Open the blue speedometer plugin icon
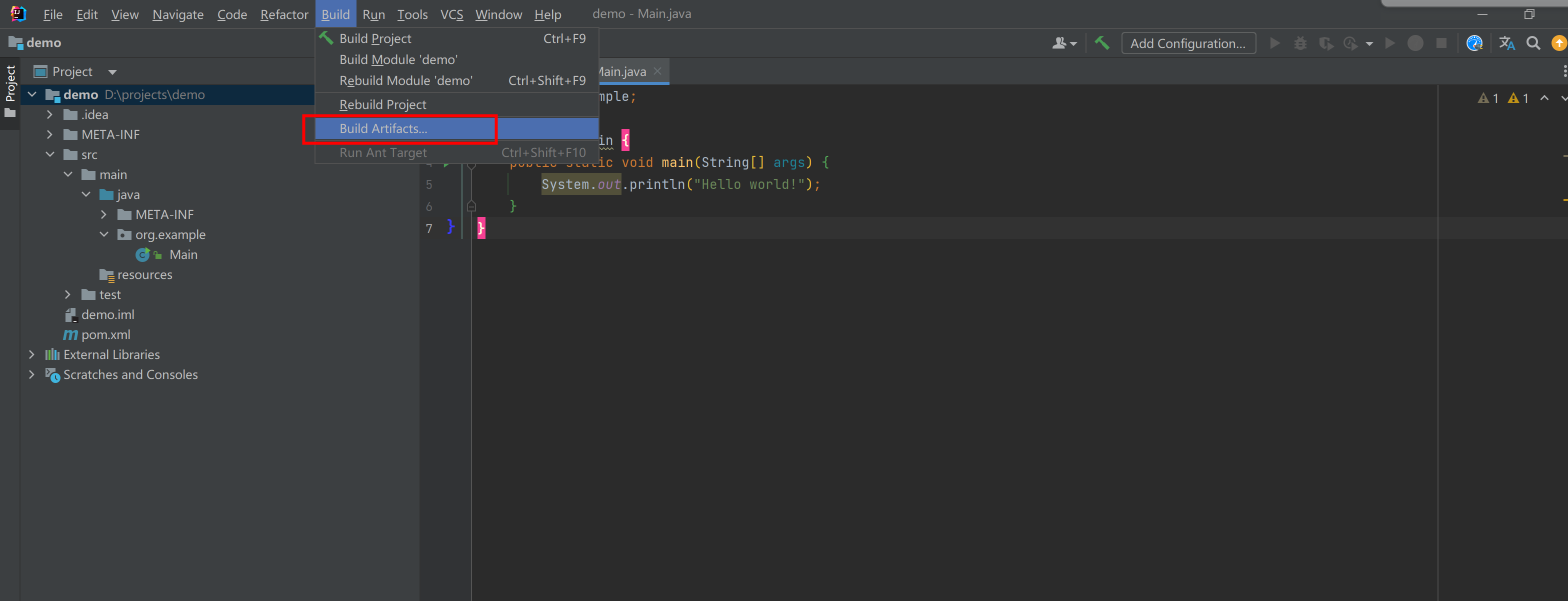This screenshot has width=1568, height=601. tap(1474, 43)
